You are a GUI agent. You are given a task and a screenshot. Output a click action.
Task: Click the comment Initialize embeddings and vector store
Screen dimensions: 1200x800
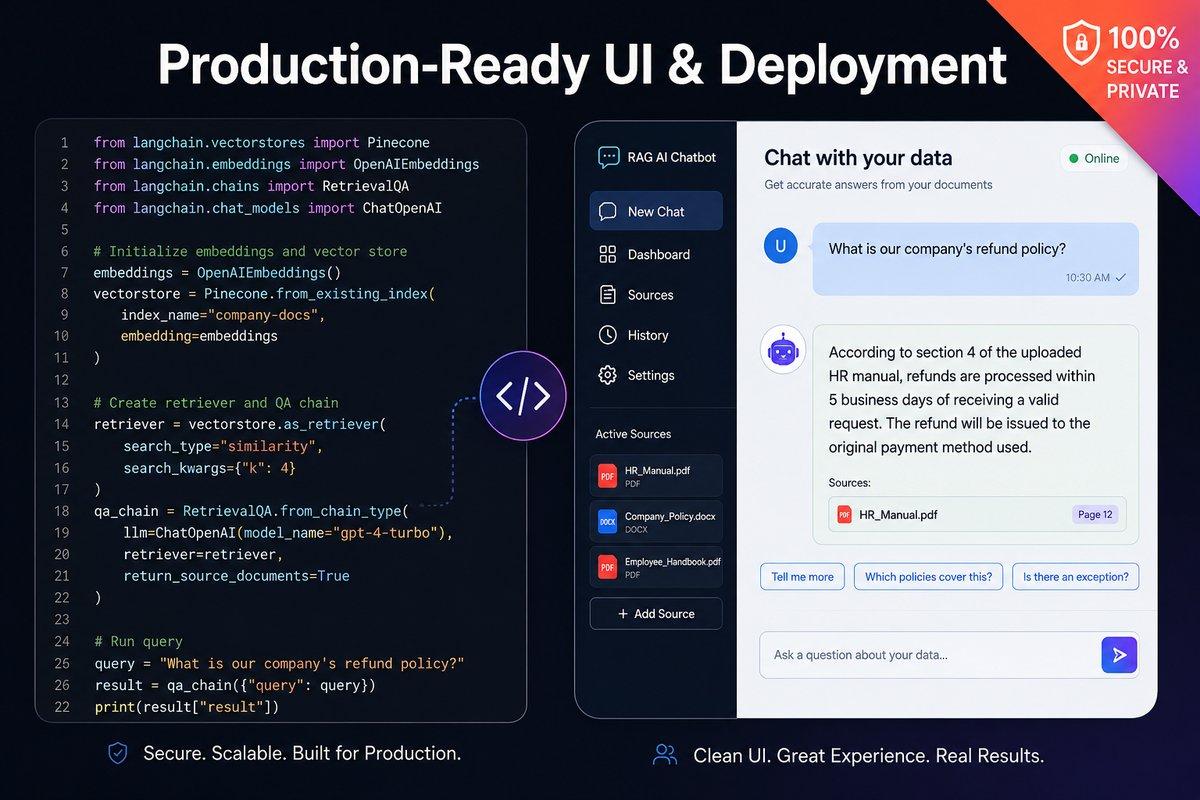coord(250,251)
